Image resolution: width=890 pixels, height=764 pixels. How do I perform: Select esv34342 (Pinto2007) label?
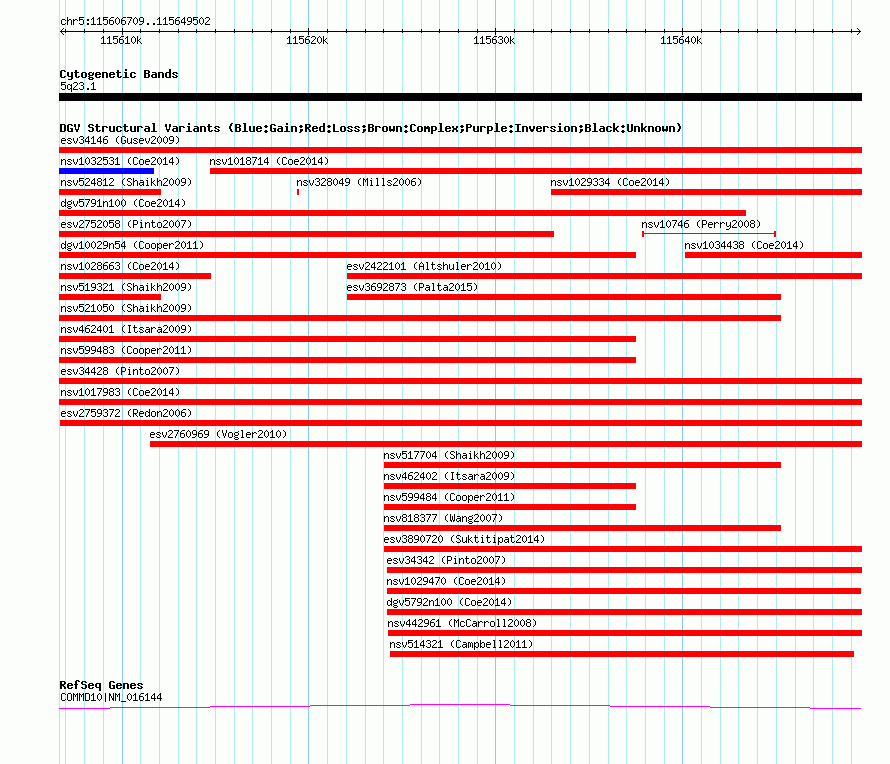tap(446, 560)
